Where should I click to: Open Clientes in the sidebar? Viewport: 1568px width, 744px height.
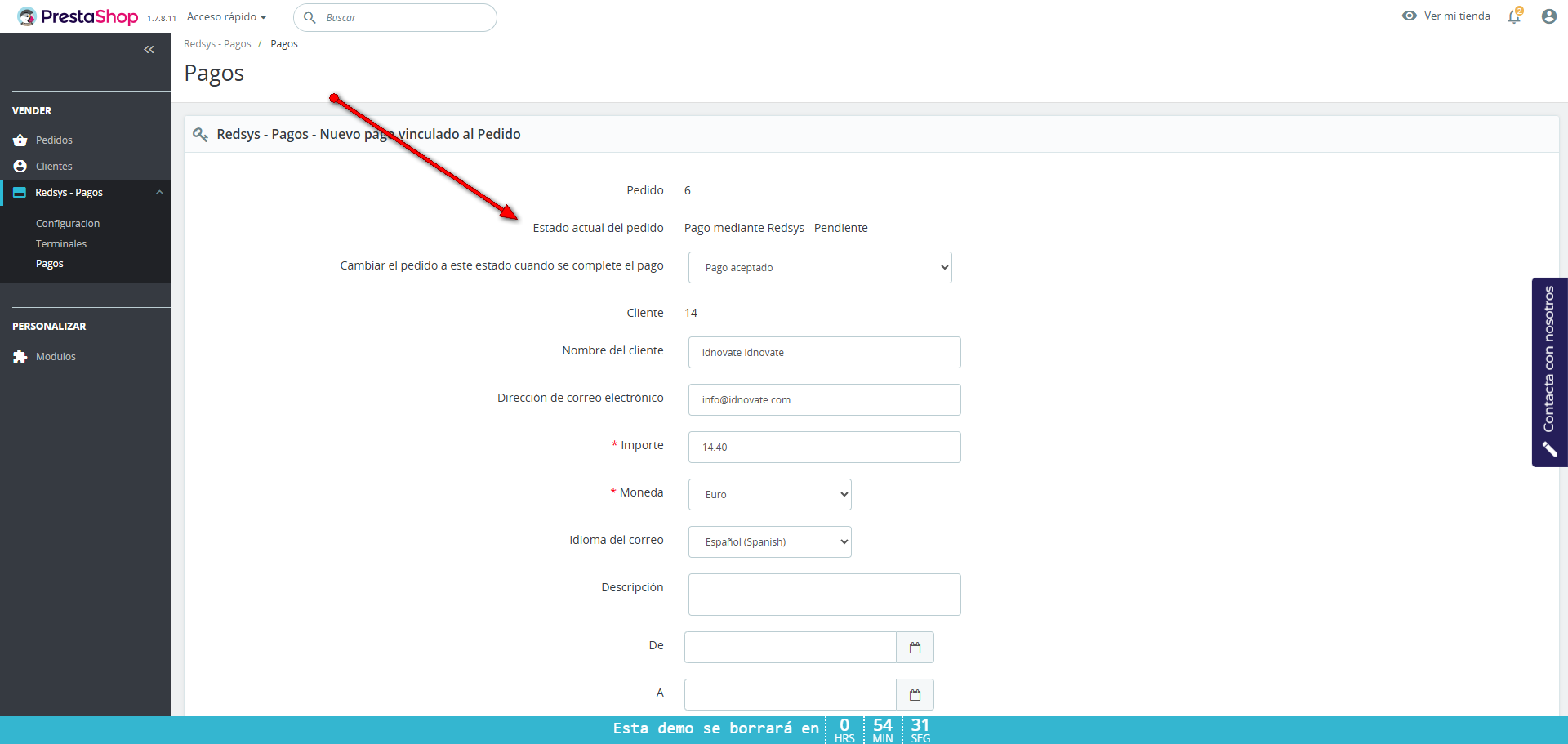click(x=54, y=167)
